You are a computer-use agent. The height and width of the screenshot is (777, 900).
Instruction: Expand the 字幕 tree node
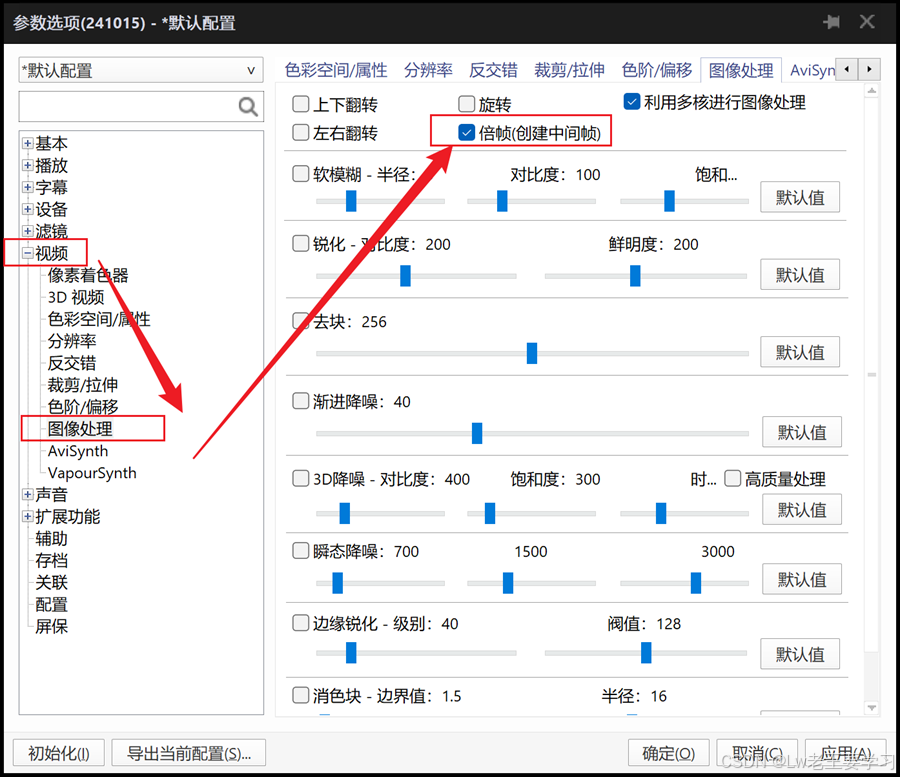28,187
